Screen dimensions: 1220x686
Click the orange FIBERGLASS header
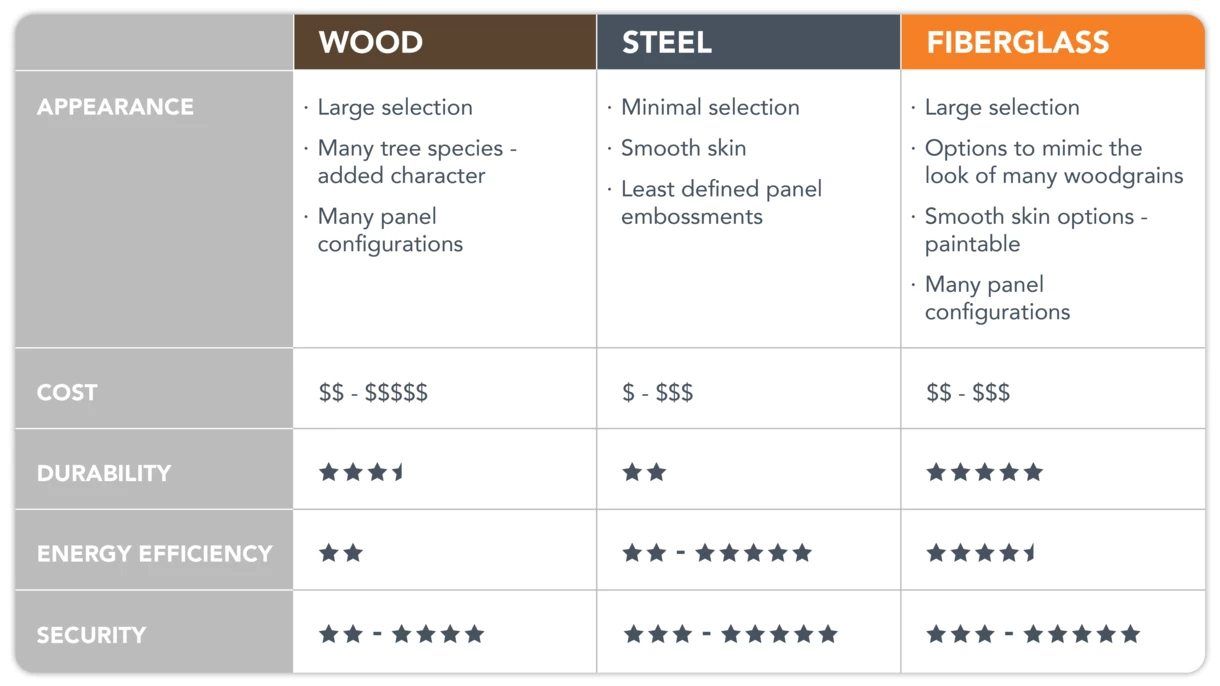point(1053,42)
